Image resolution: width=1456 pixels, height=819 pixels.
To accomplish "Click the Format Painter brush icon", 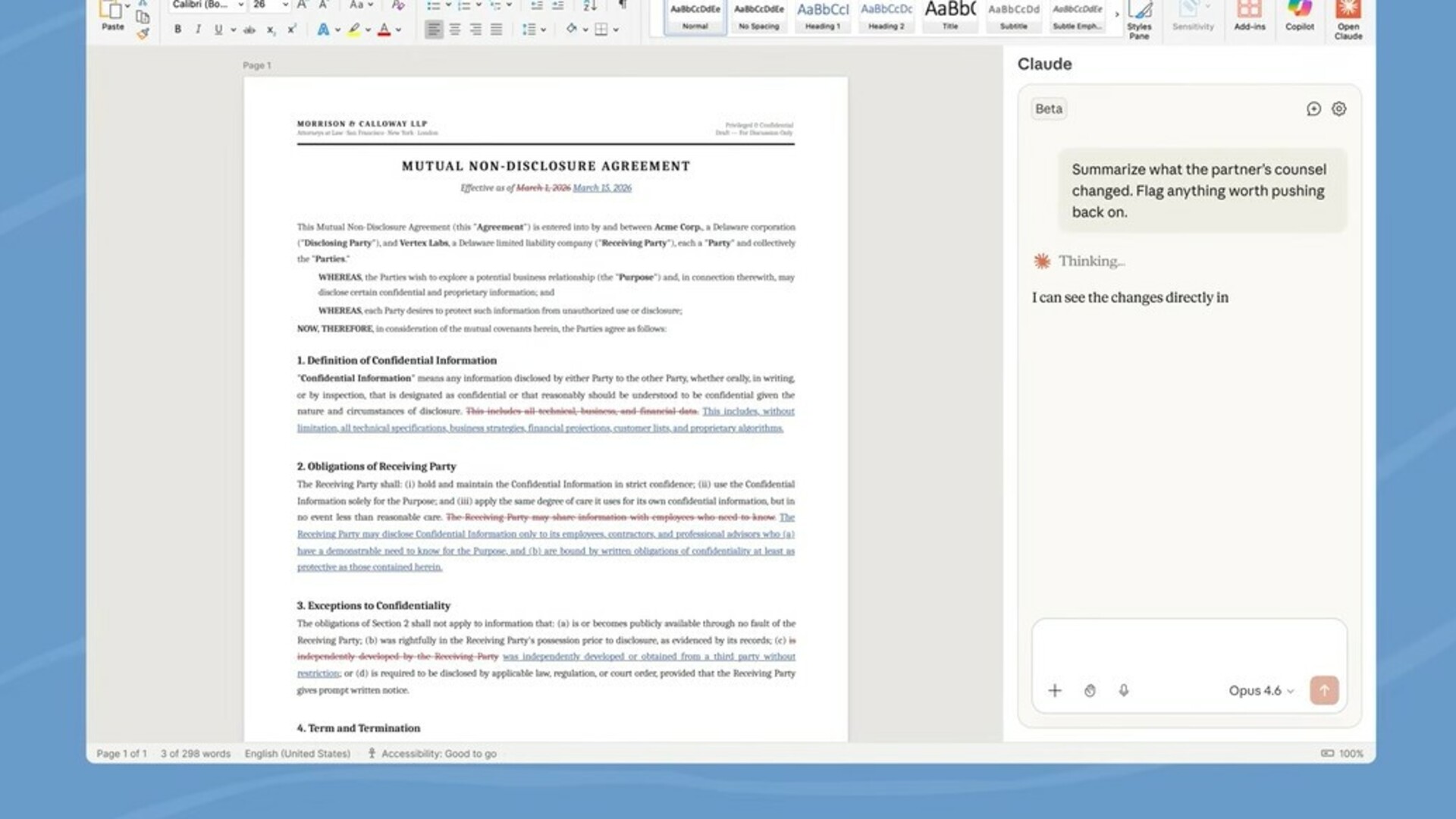I will (143, 34).
